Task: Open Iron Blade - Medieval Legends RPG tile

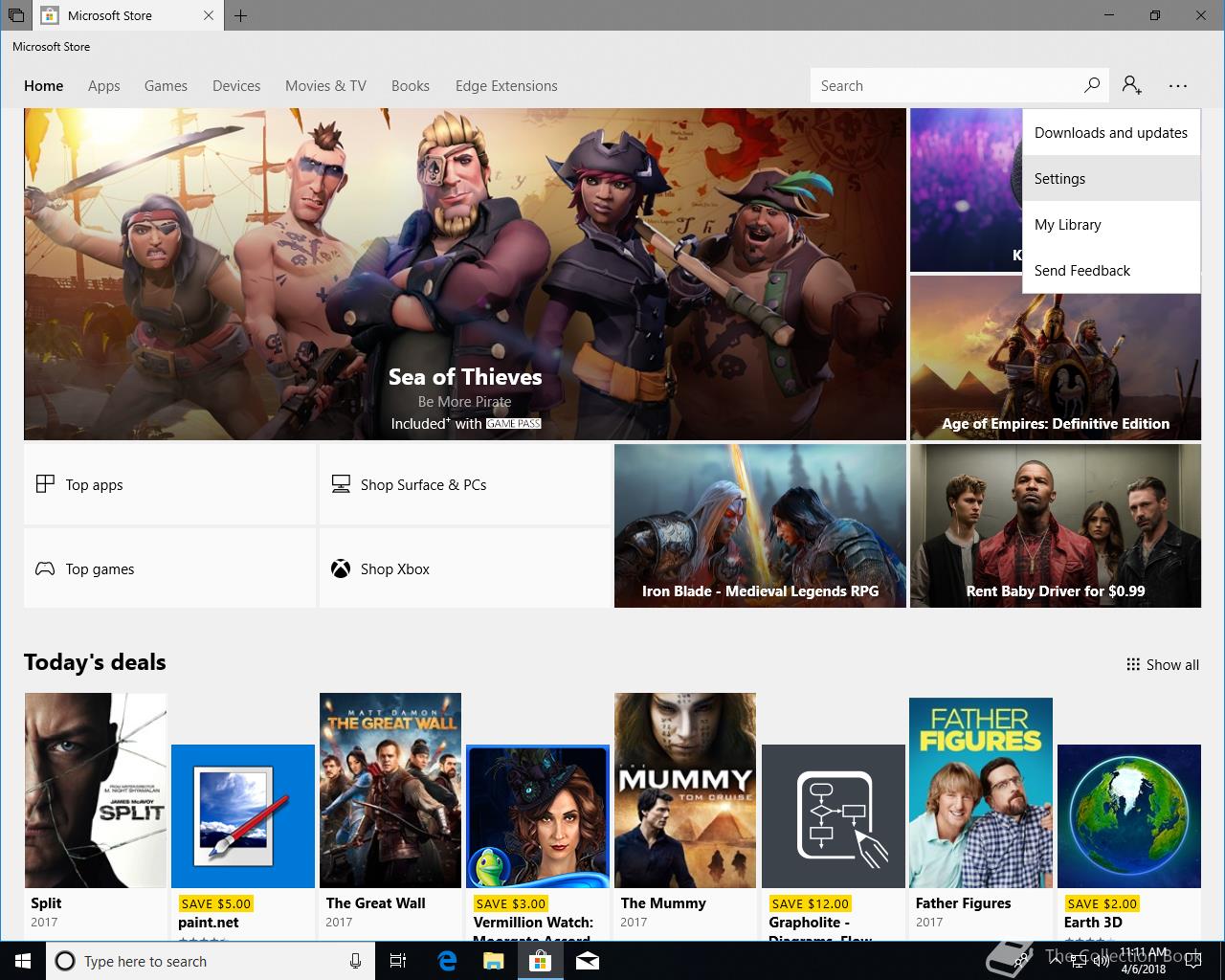Action: (x=760, y=525)
